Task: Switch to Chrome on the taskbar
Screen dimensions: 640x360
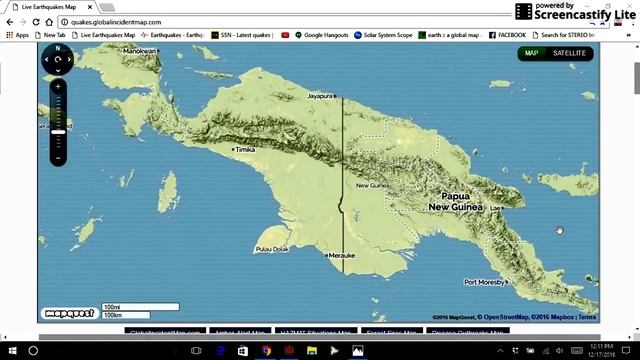Action: coord(266,351)
